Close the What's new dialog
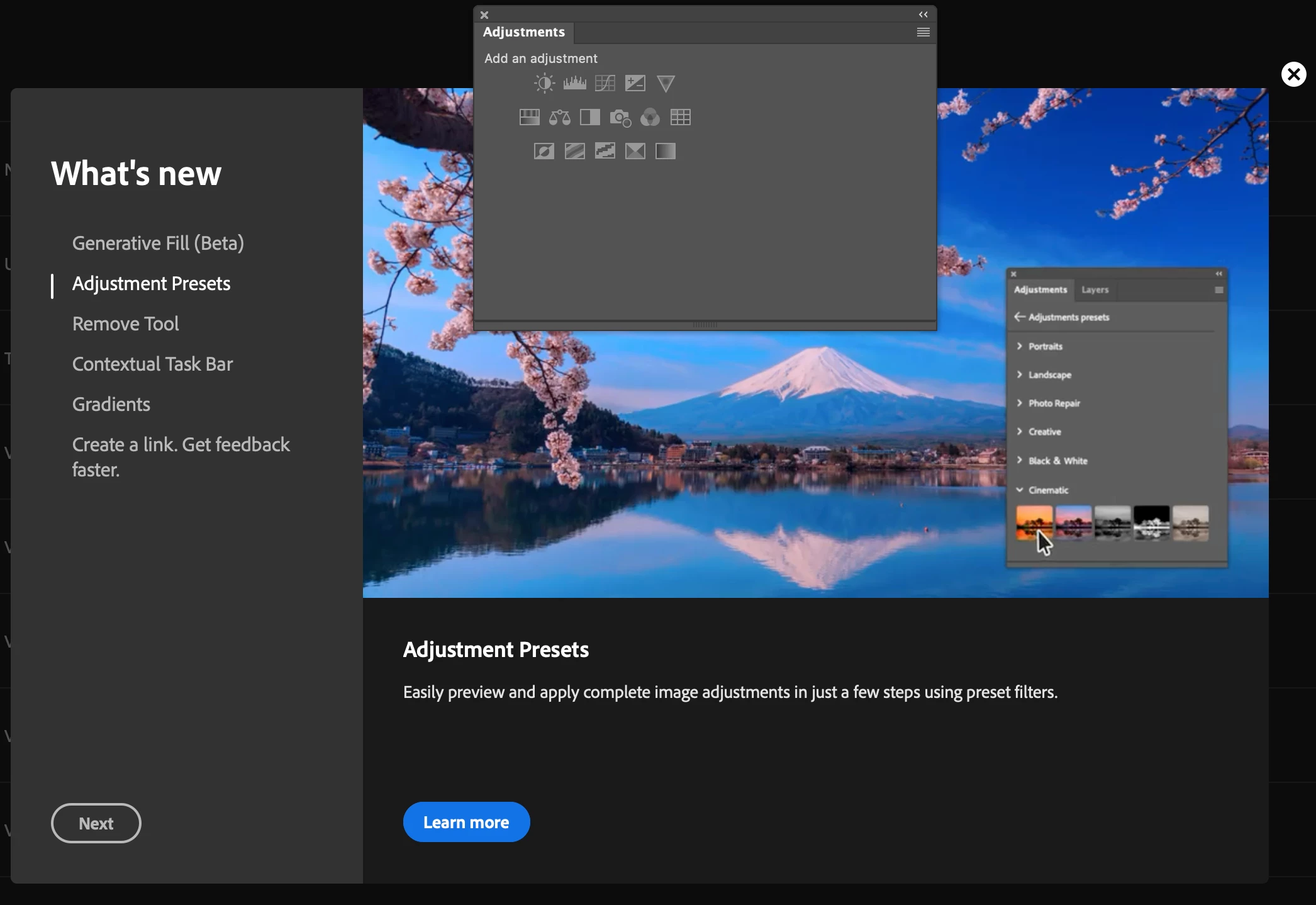The height and width of the screenshot is (905, 1316). coord(1293,74)
